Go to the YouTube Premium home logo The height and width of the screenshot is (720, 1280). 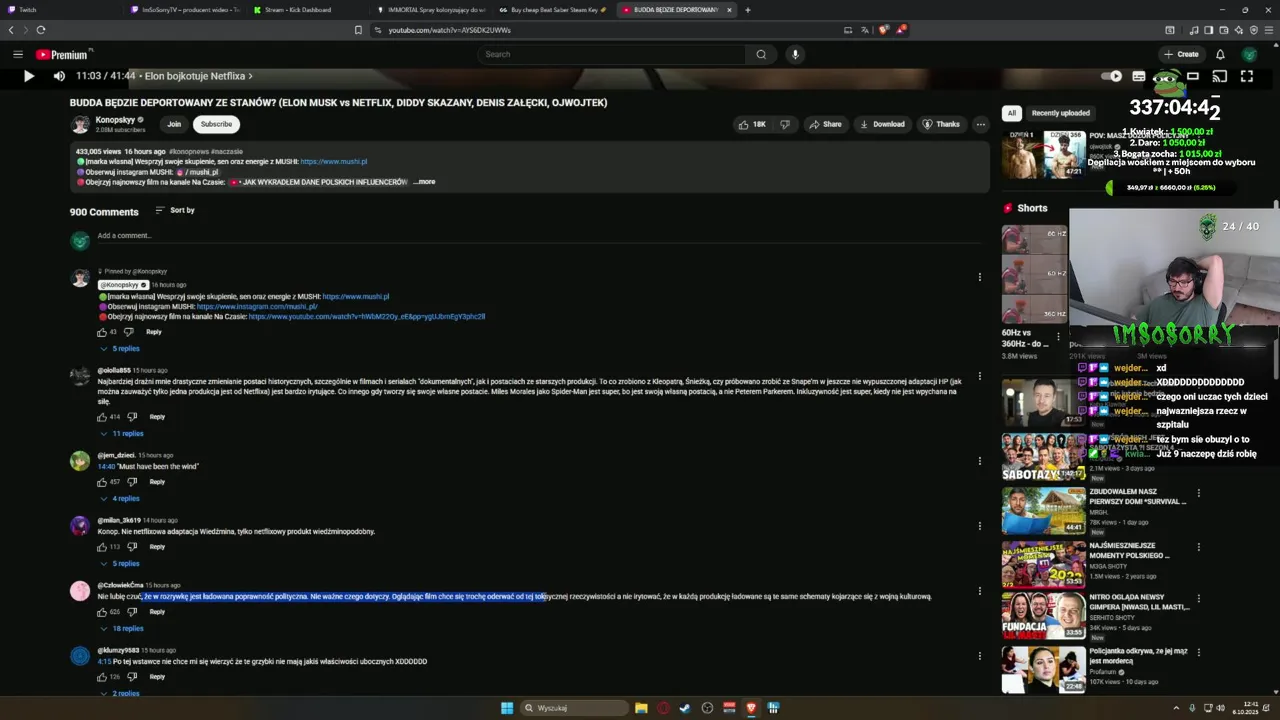click(64, 55)
